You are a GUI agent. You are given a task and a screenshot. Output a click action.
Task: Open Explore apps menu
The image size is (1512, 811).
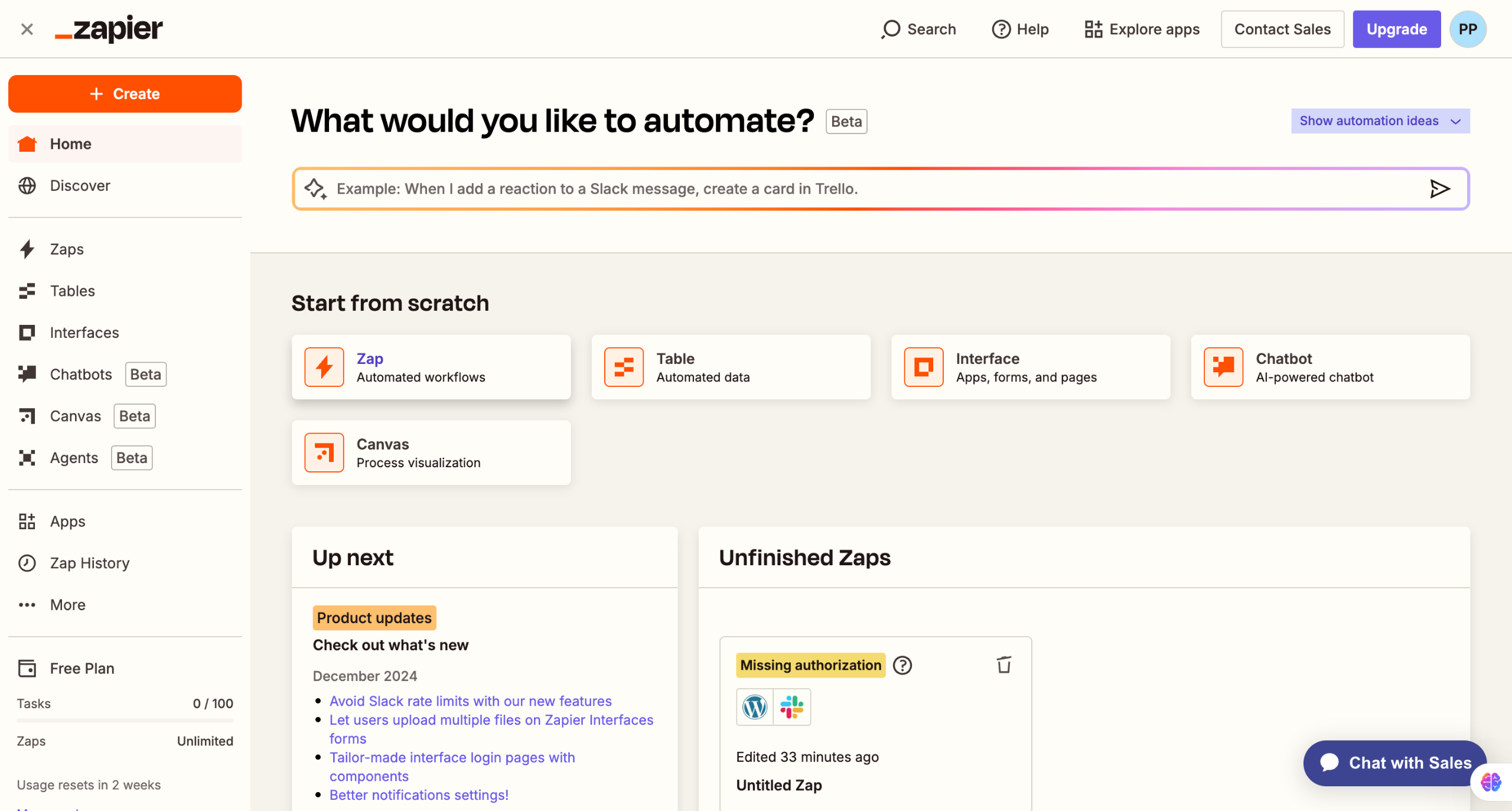[x=1142, y=29]
